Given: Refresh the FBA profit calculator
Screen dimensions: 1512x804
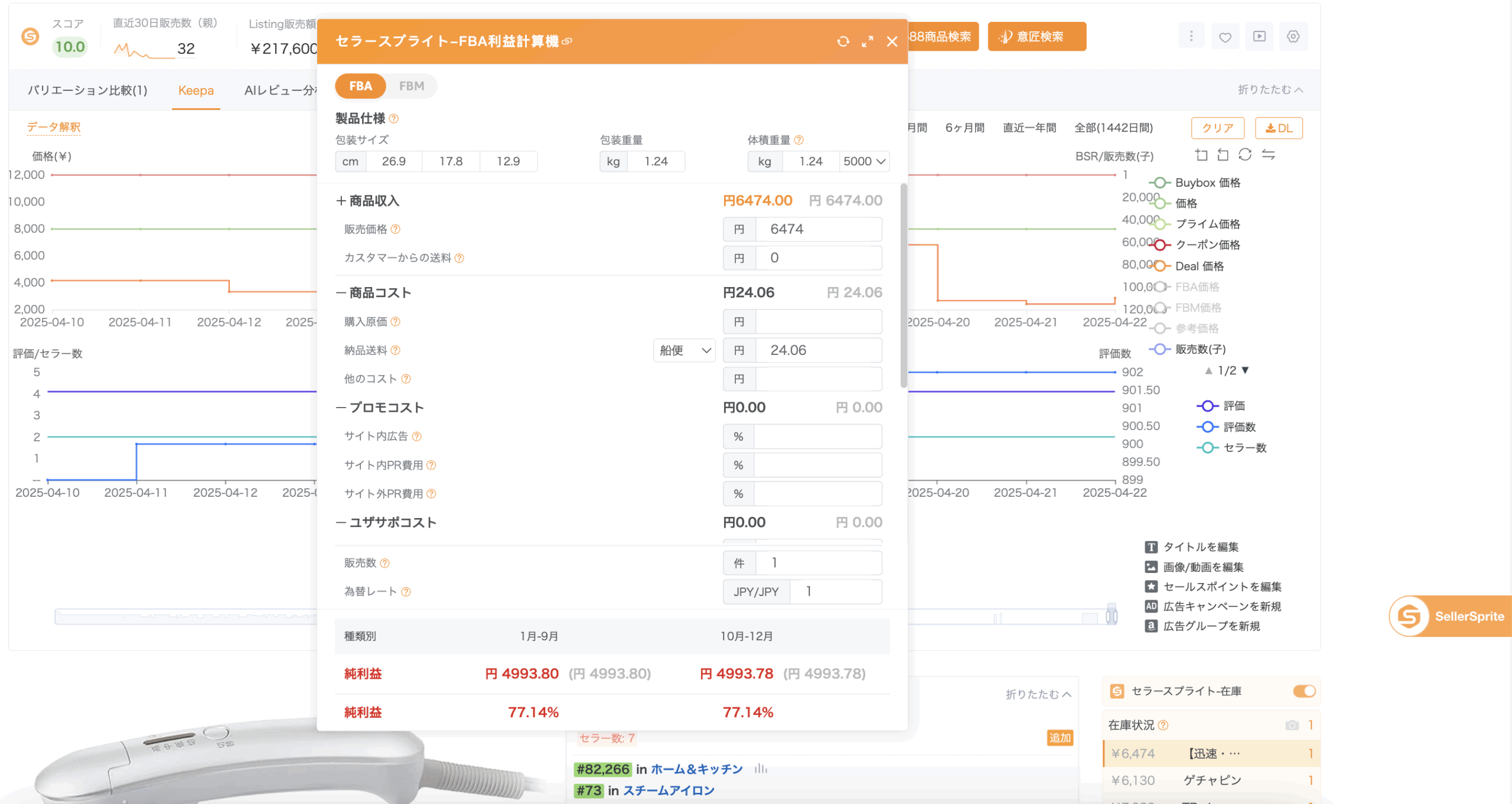Looking at the screenshot, I should tap(843, 41).
